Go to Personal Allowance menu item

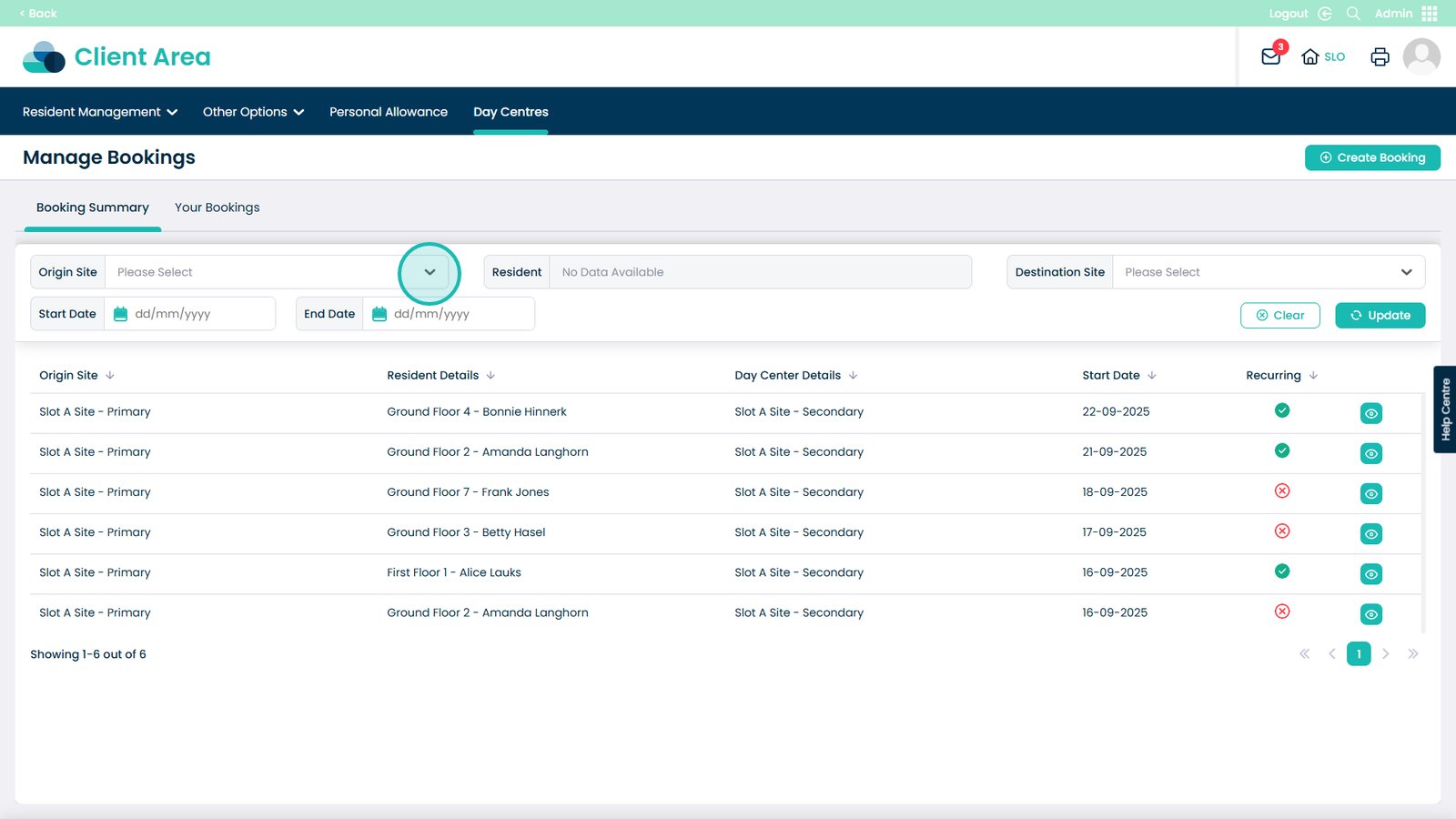click(x=389, y=112)
